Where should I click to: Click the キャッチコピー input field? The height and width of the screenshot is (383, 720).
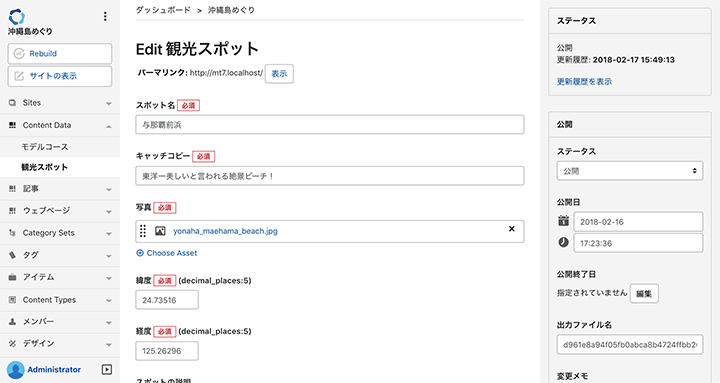(x=330, y=176)
